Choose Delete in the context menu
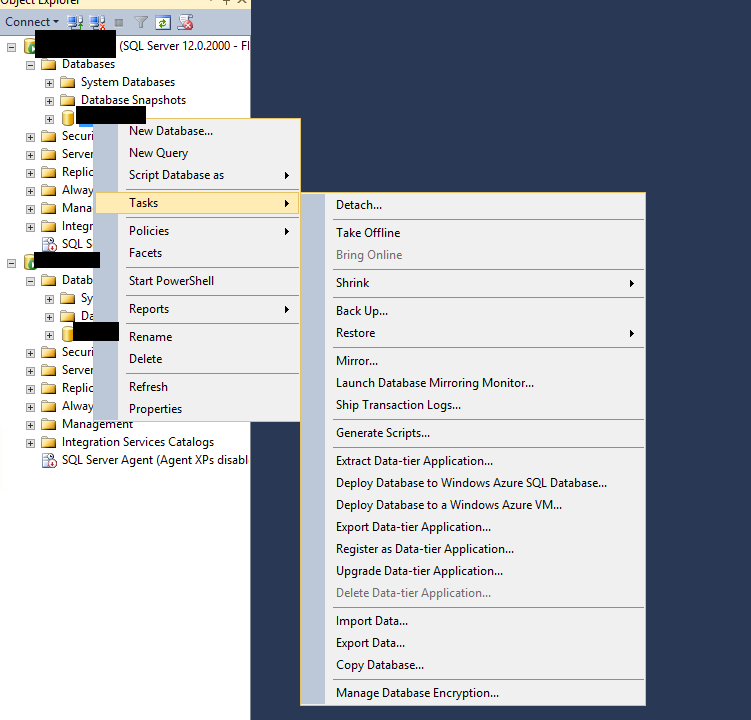This screenshot has height=720, width=751. click(197, 359)
